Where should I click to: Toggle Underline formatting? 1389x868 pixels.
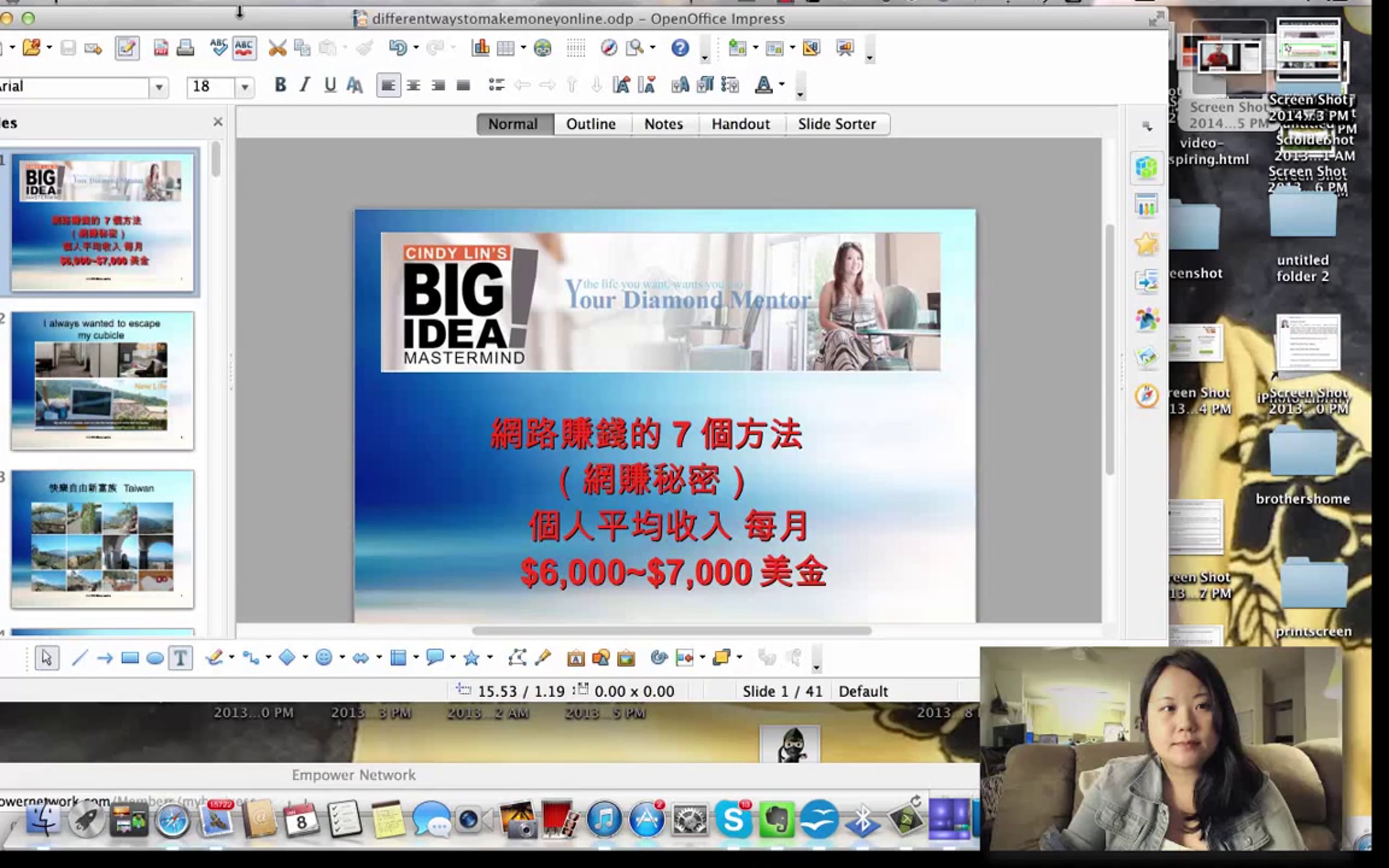click(329, 86)
